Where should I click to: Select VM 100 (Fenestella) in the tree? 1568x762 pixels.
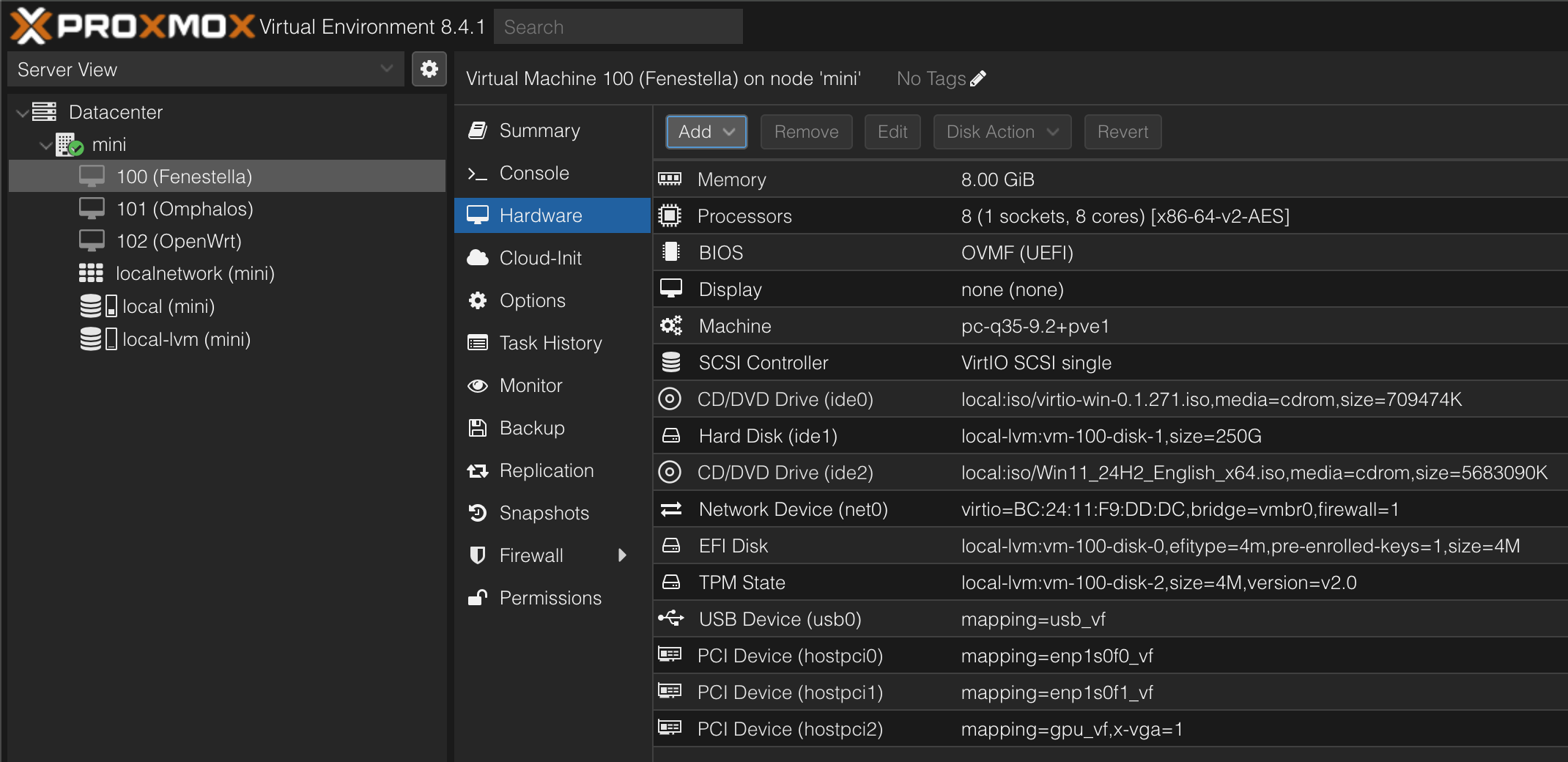(227, 176)
